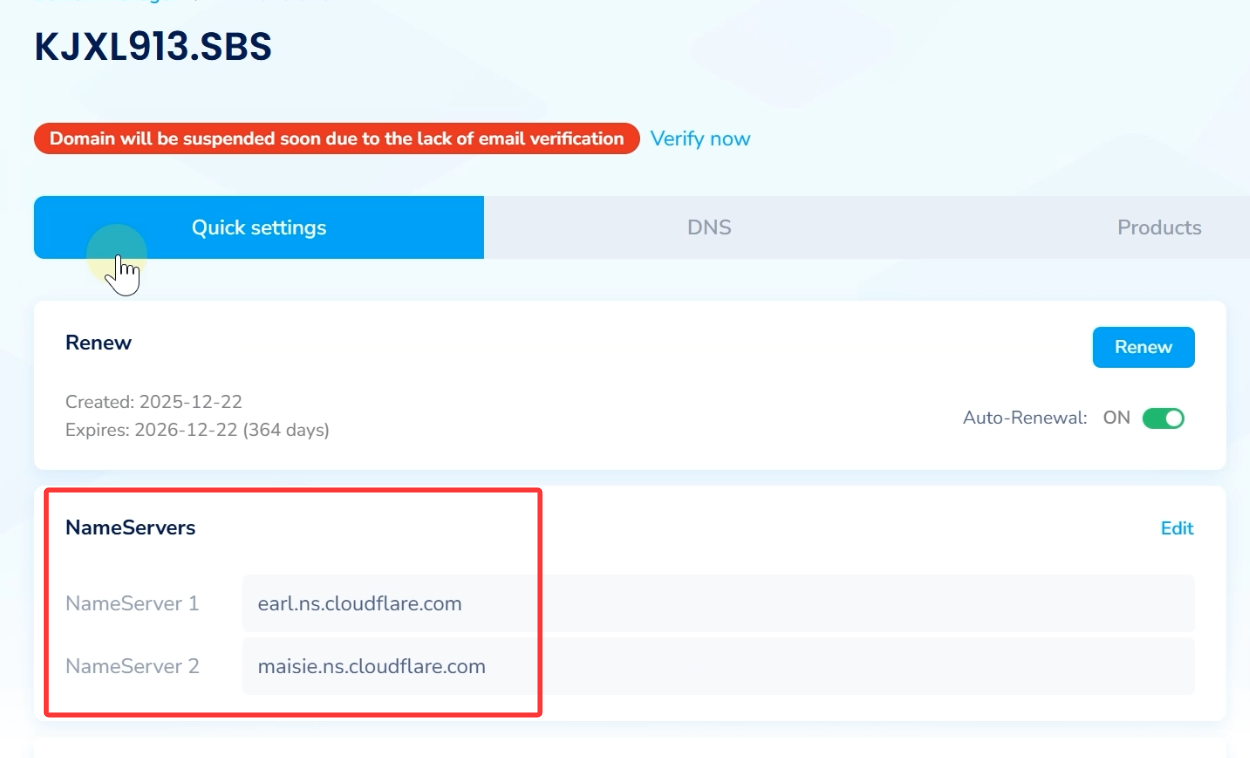
Task: Click Edit next to NameServers
Action: pos(1176,528)
